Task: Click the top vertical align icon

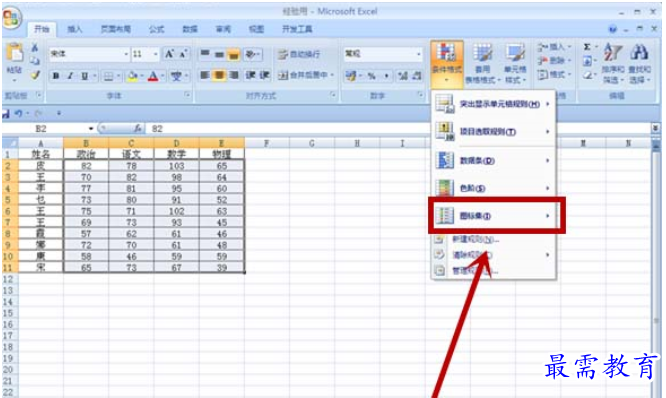Action: (205, 54)
